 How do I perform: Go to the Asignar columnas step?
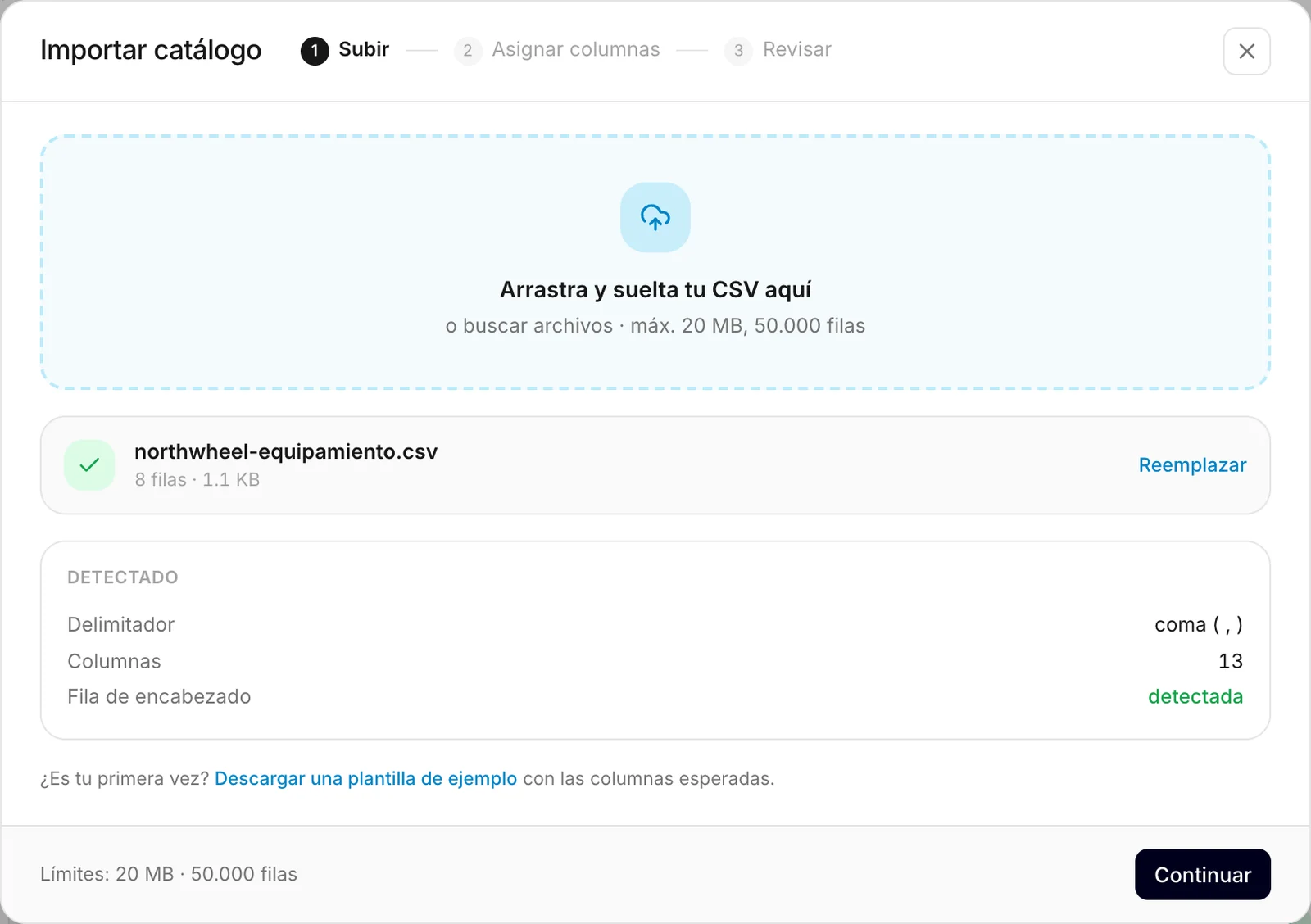pyautogui.click(x=557, y=50)
